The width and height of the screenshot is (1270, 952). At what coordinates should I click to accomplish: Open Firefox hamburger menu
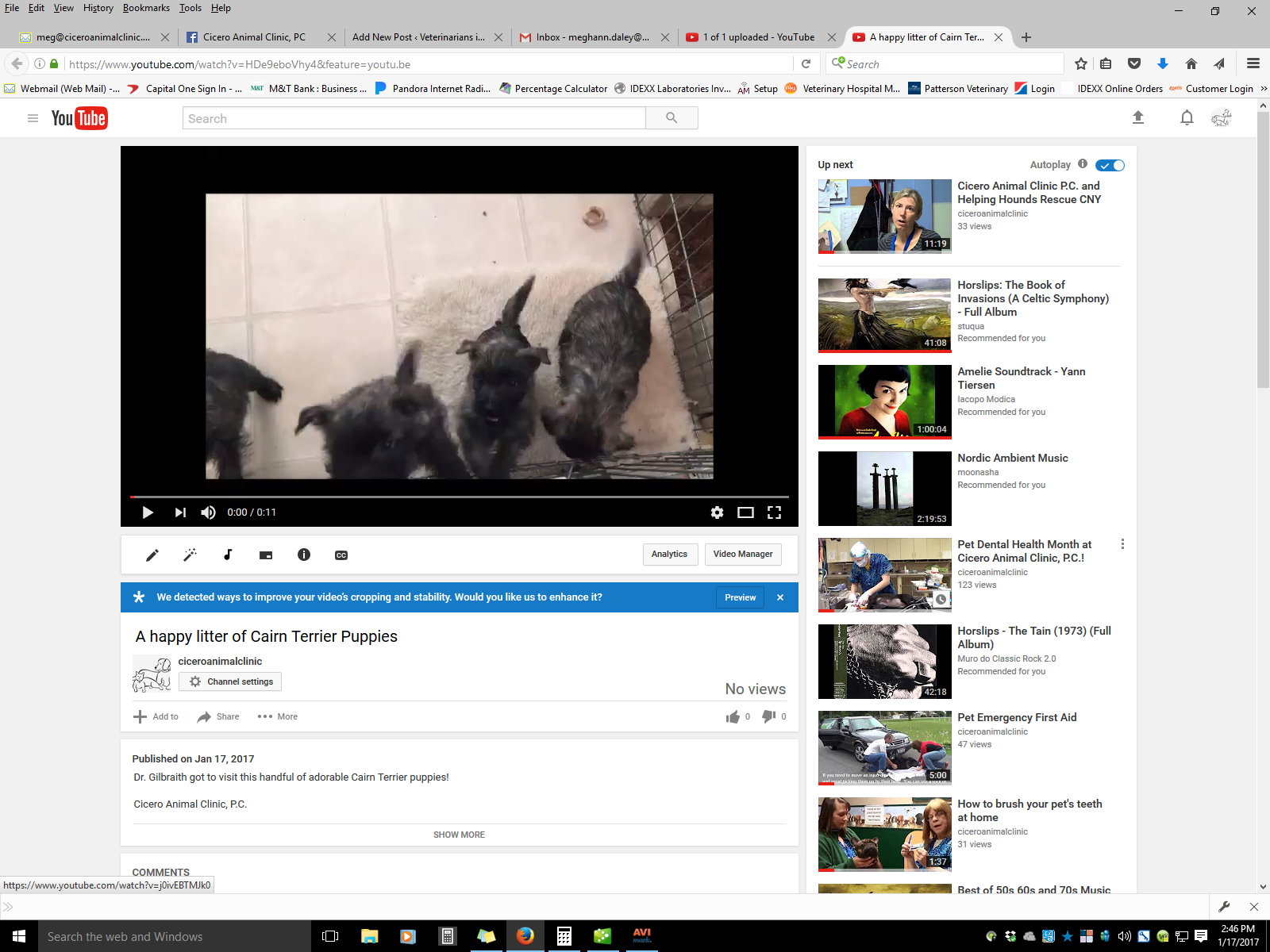1253,64
